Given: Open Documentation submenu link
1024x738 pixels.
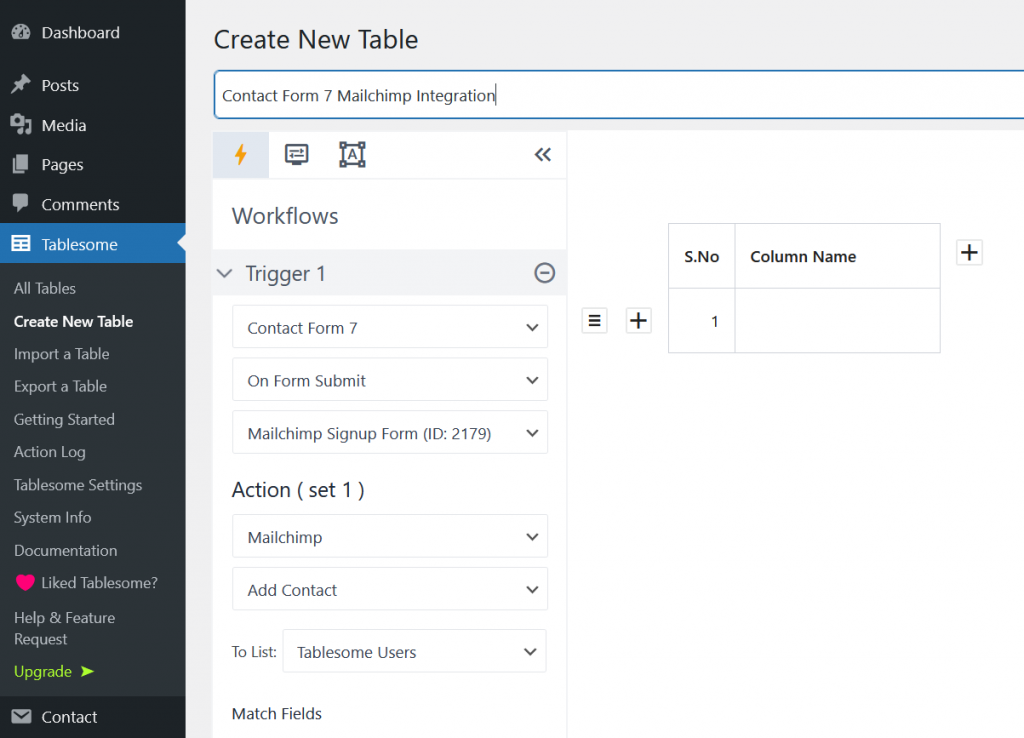Looking at the screenshot, I should (x=65, y=551).
